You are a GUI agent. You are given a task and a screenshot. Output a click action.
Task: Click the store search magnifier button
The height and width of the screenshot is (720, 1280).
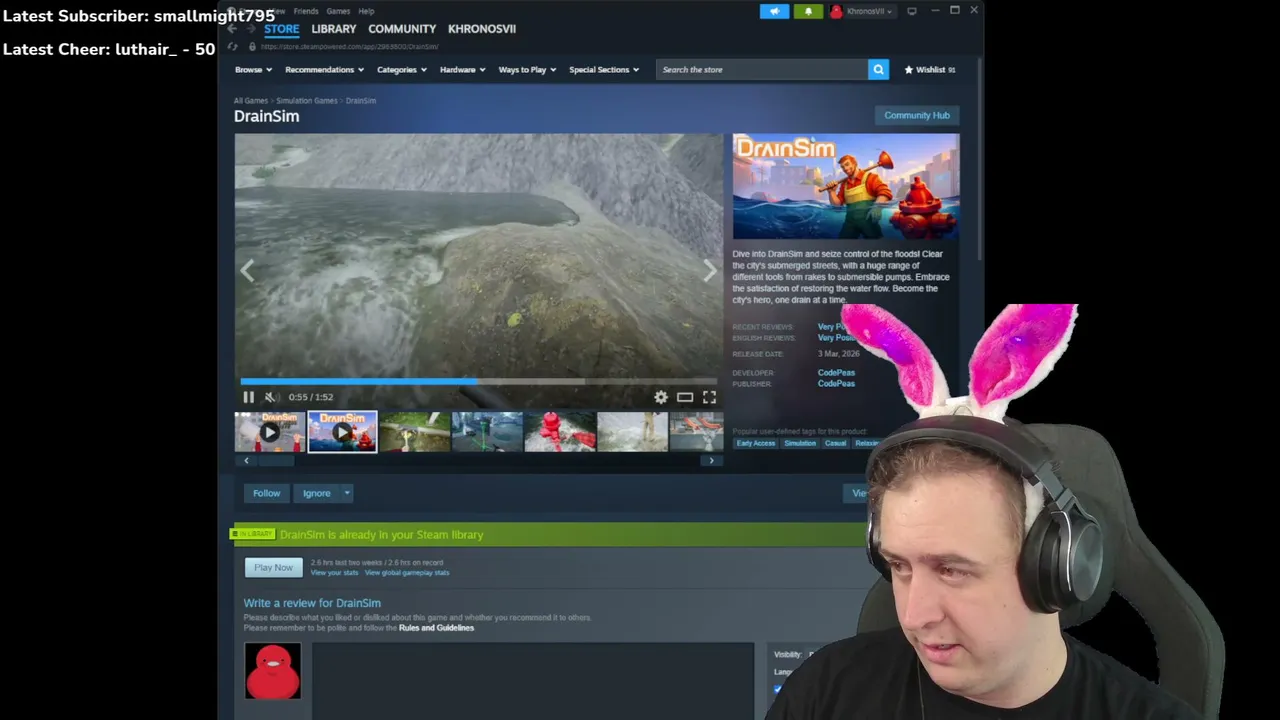click(878, 69)
